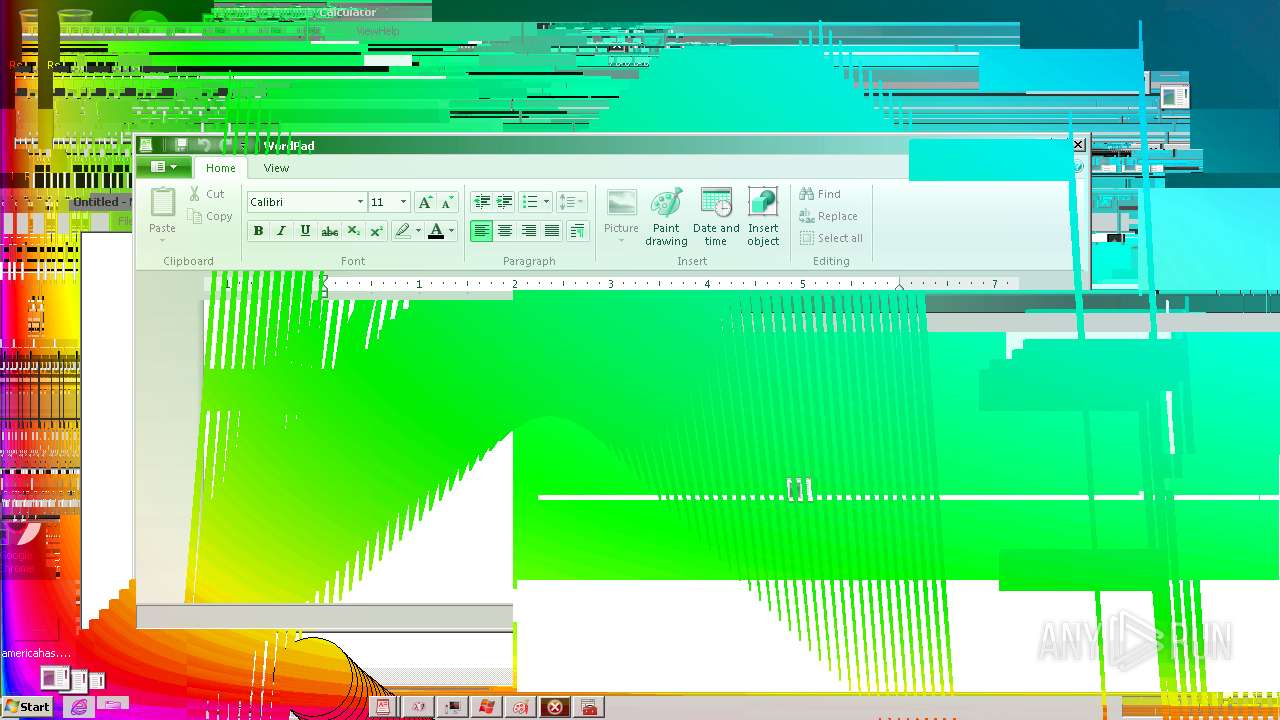
Task: Click the Decrease indent icon
Action: (x=481, y=202)
